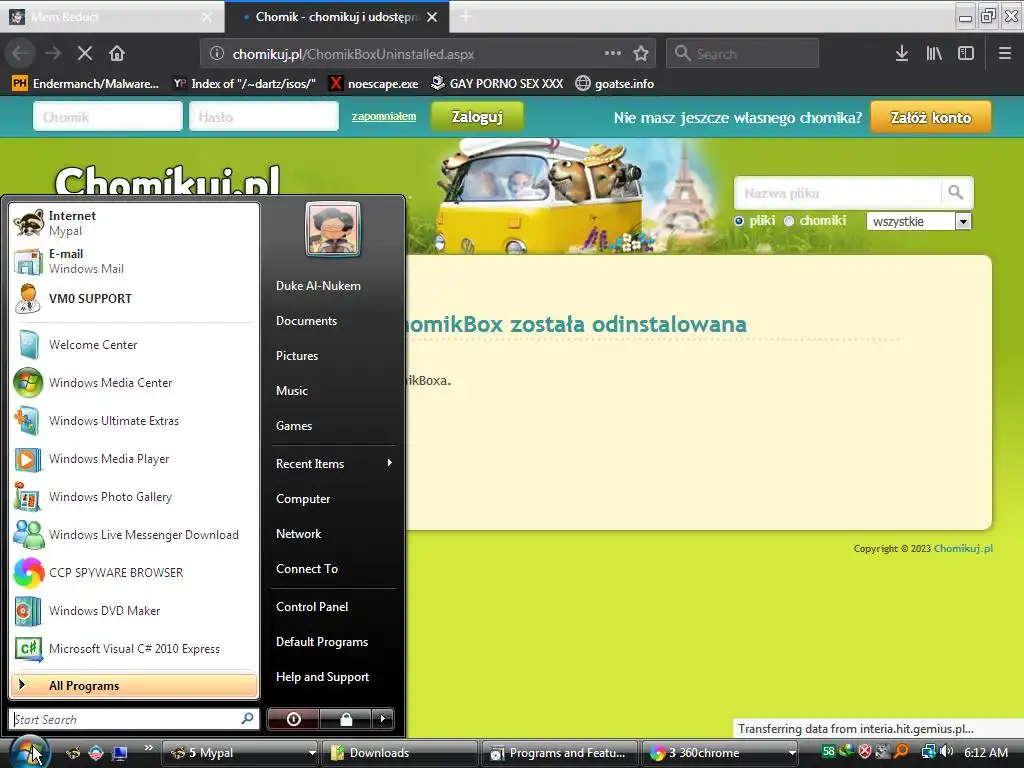Screen dimensions: 1024x768
Task: Launch VM0 SUPPORT from Start menu
Action: [134, 298]
